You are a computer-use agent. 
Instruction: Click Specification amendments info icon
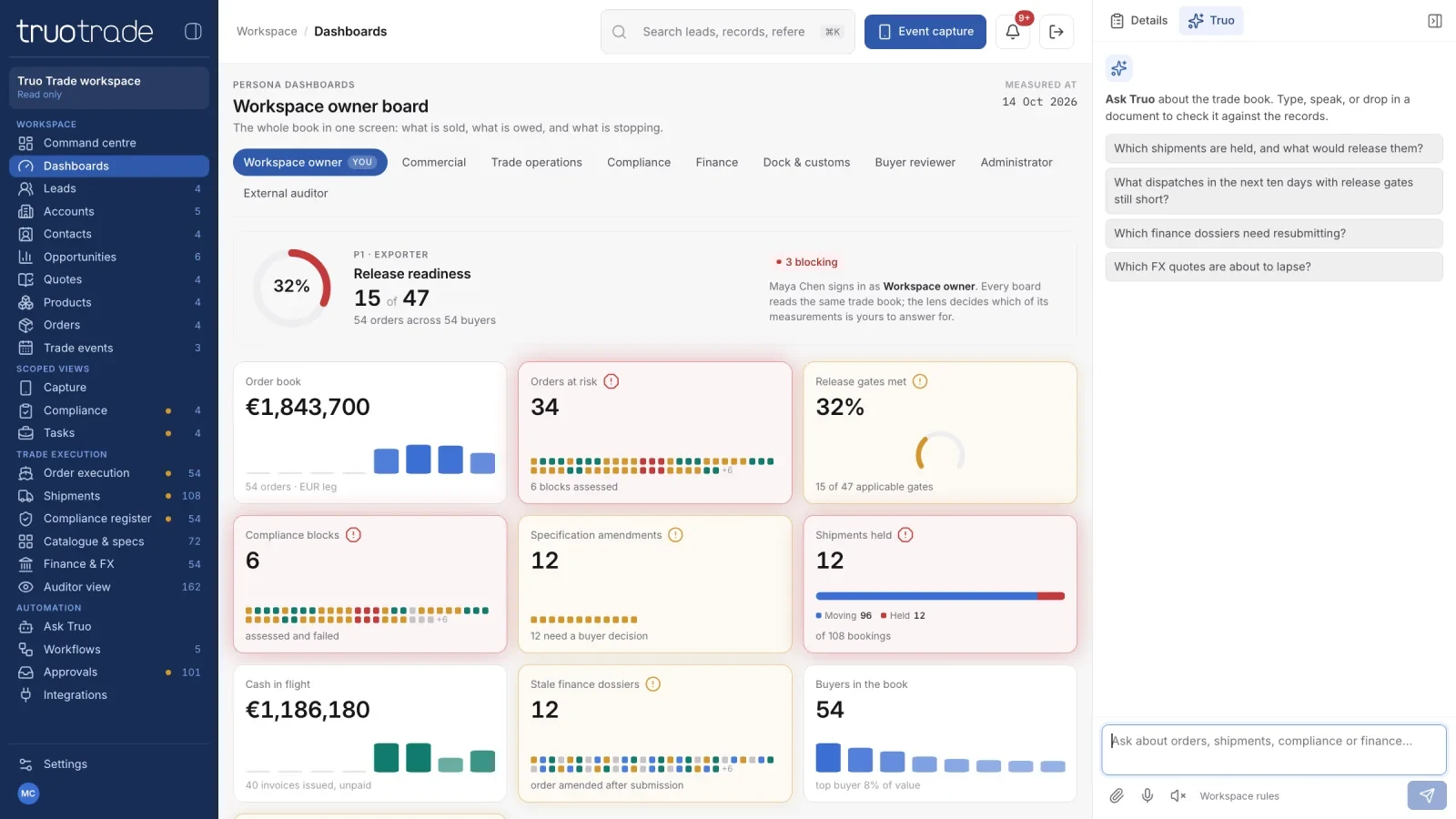(675, 535)
